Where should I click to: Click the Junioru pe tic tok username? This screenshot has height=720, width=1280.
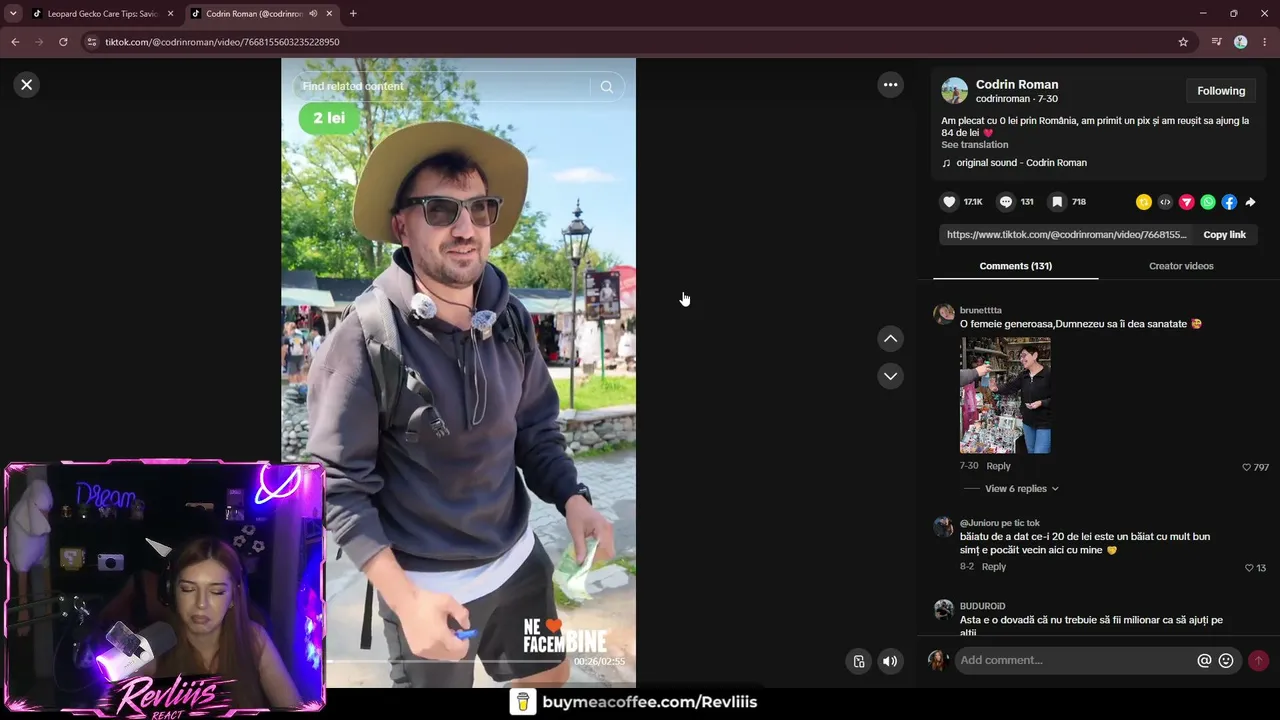point(1000,523)
